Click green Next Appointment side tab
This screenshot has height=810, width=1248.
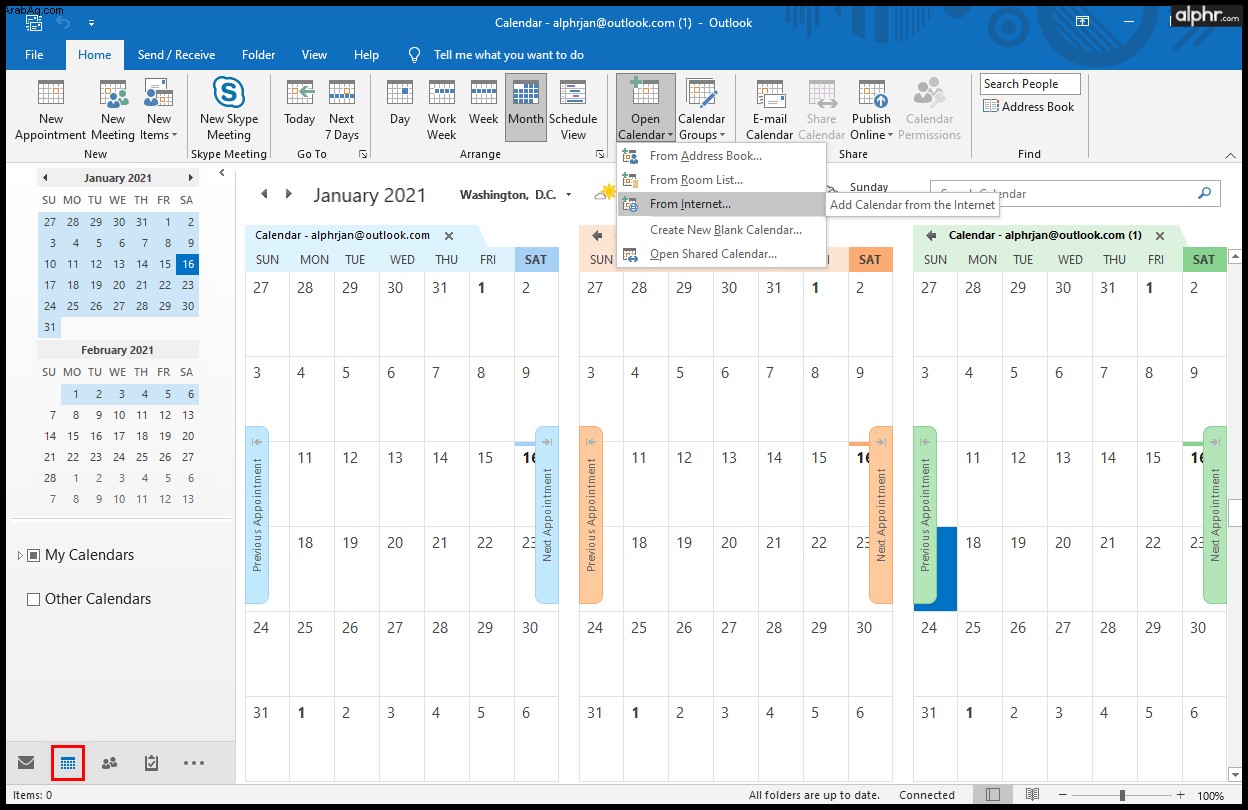pyautogui.click(x=1215, y=515)
